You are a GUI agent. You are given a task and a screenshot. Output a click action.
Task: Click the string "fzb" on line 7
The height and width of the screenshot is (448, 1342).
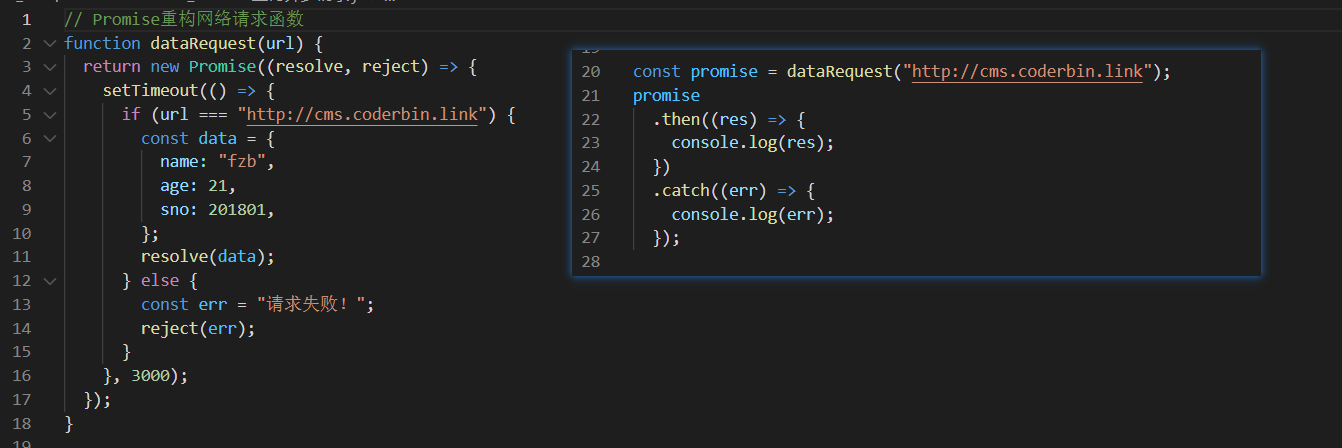click(241, 162)
